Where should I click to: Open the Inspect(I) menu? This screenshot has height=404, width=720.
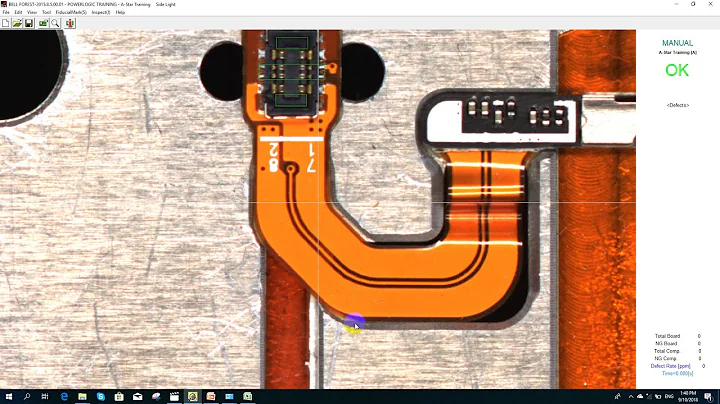tap(101, 12)
